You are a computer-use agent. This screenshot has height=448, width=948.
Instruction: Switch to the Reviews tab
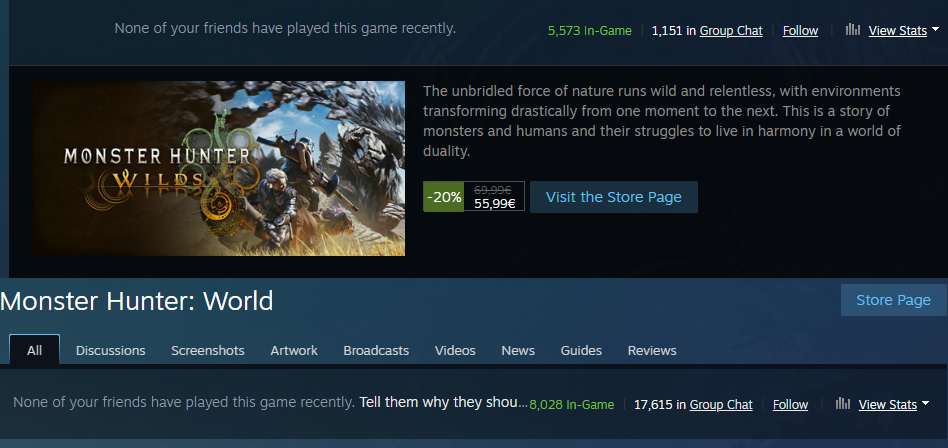point(652,351)
